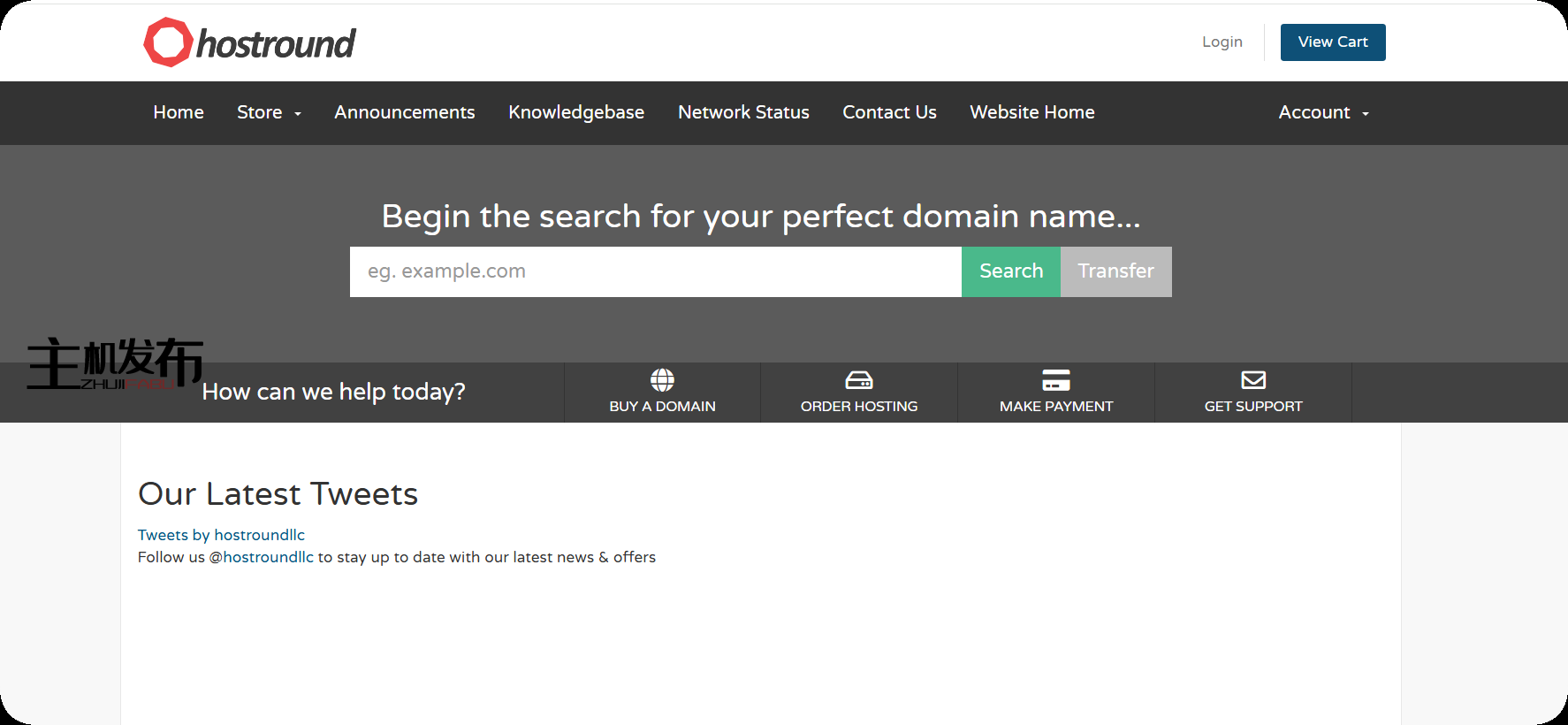Follow the @hostroundllc profile link
This screenshot has height=725, width=1568.
pyautogui.click(x=261, y=557)
